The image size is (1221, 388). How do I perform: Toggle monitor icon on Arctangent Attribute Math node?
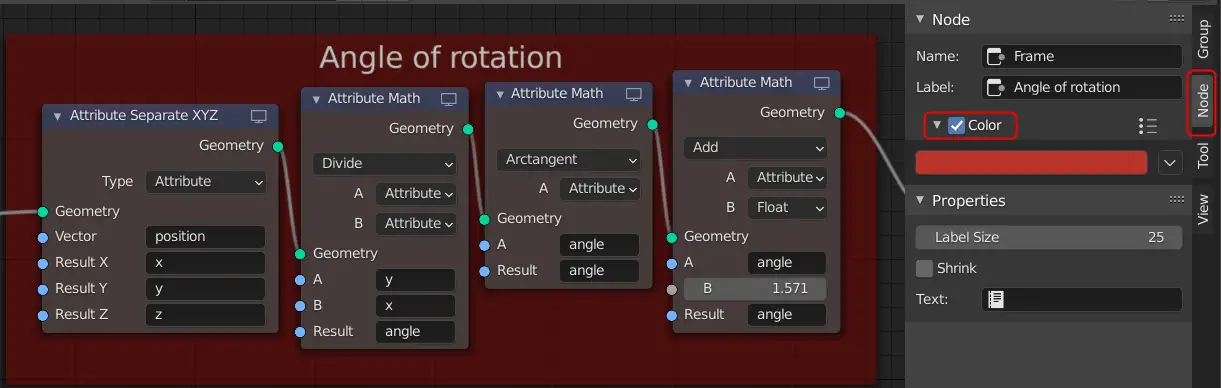coord(634,94)
